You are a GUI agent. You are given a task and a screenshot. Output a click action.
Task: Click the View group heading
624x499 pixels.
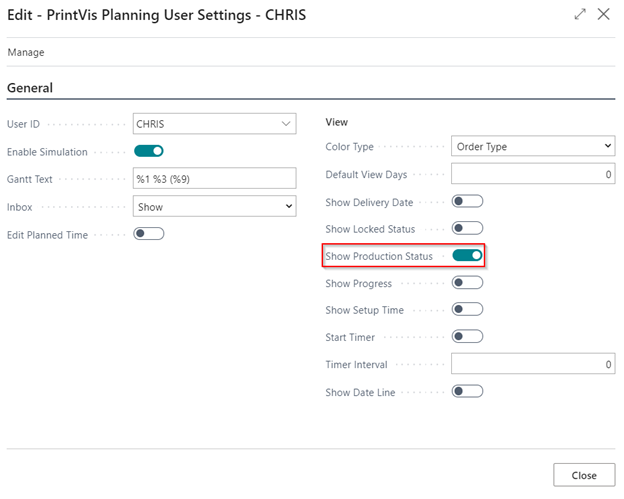pyautogui.click(x=337, y=122)
